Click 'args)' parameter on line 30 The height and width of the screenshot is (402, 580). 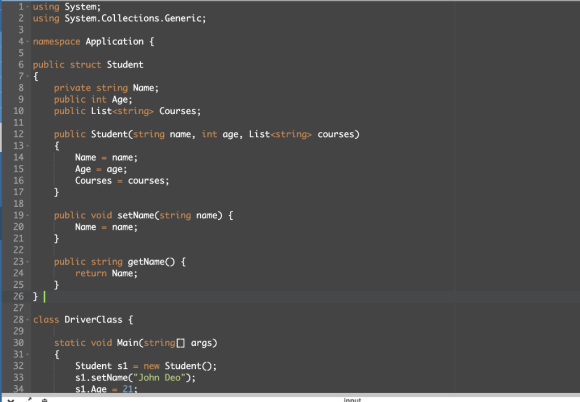click(204, 343)
